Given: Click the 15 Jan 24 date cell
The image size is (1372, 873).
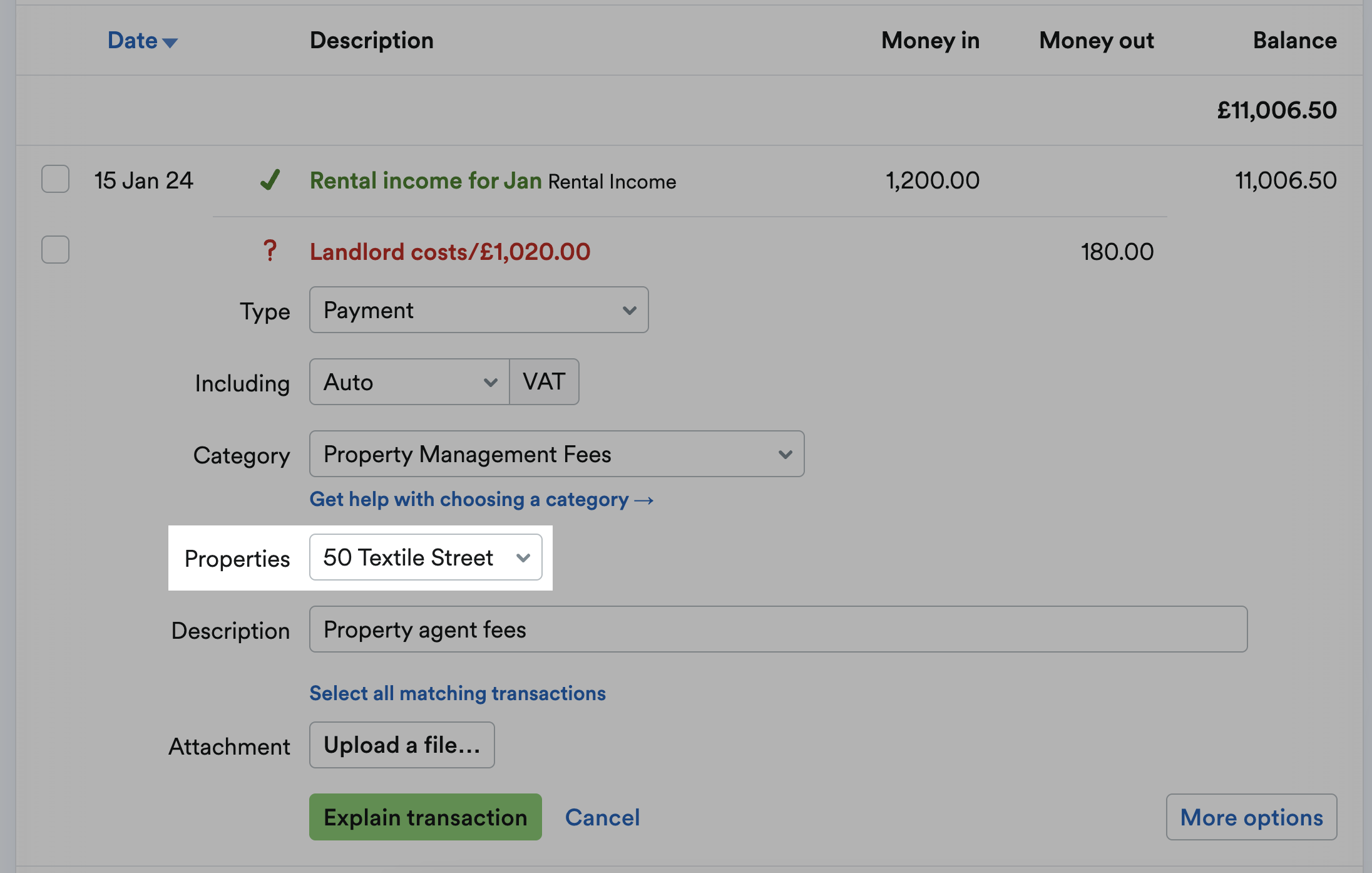Looking at the screenshot, I should point(143,181).
